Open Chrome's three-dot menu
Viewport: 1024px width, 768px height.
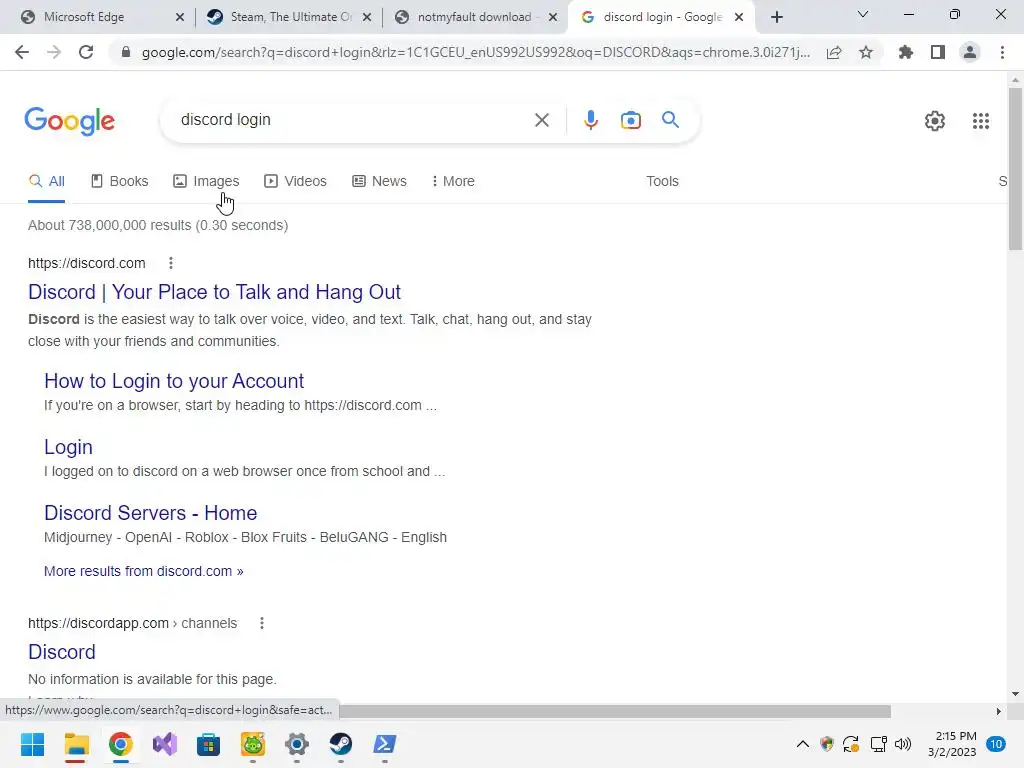tap(1002, 52)
